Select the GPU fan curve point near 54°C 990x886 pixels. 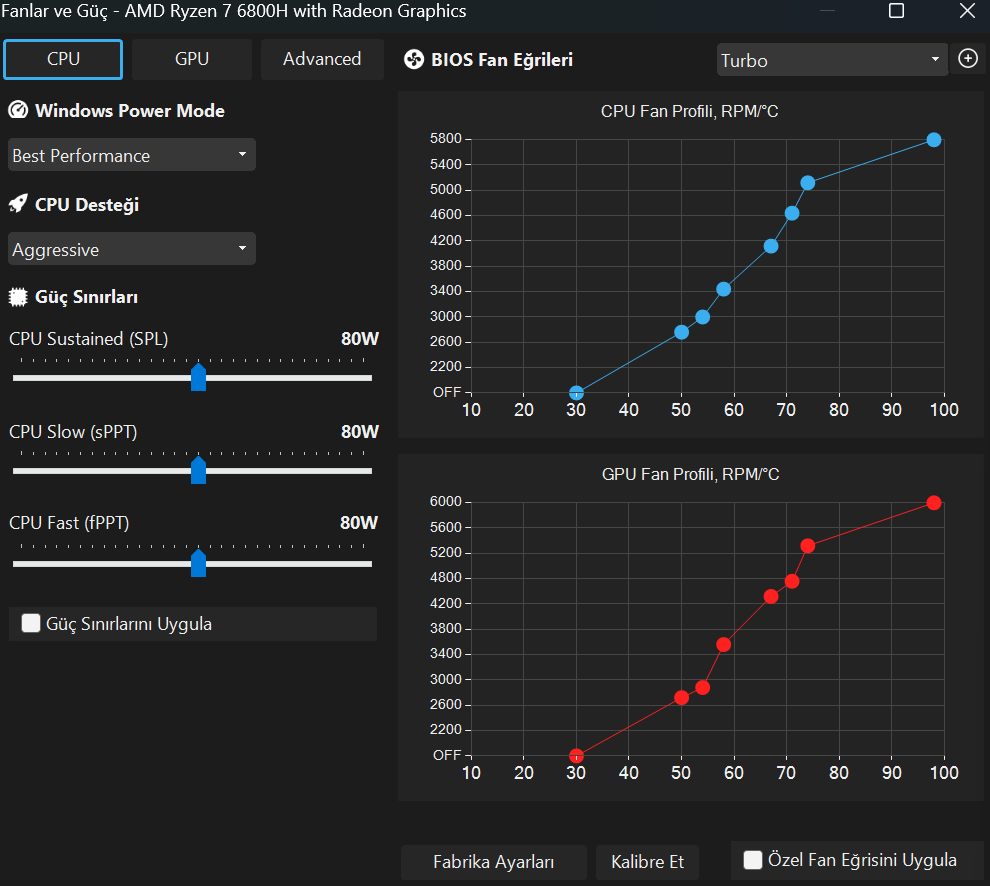click(x=702, y=688)
